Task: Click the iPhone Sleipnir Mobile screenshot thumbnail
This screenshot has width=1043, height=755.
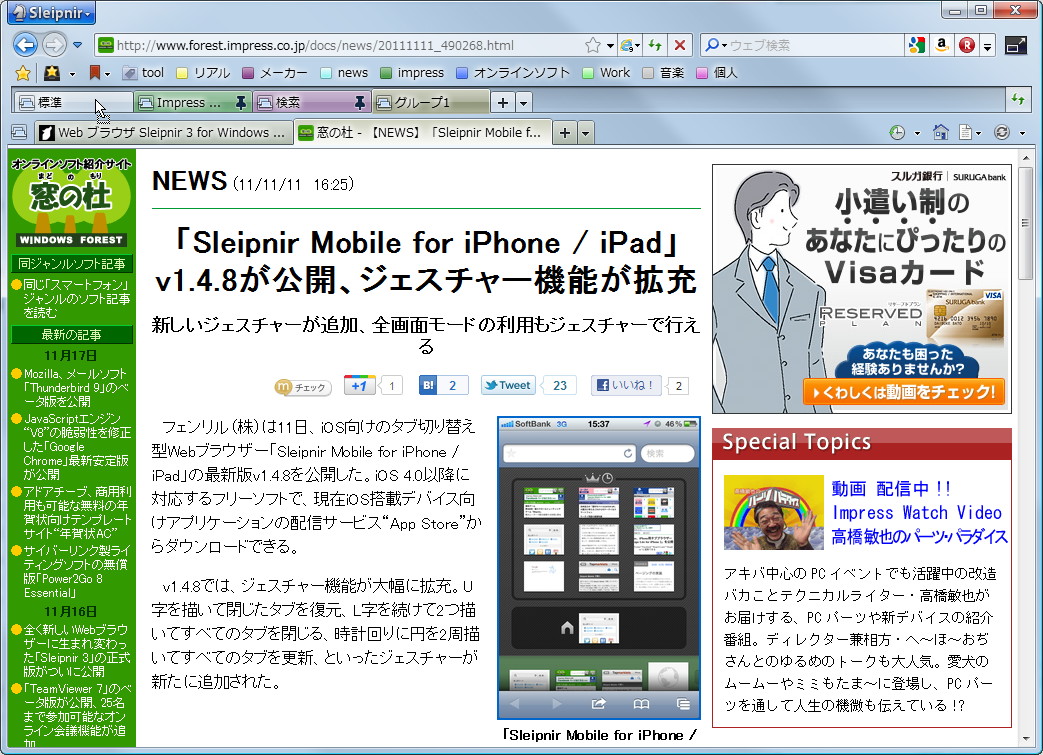Action: [599, 568]
